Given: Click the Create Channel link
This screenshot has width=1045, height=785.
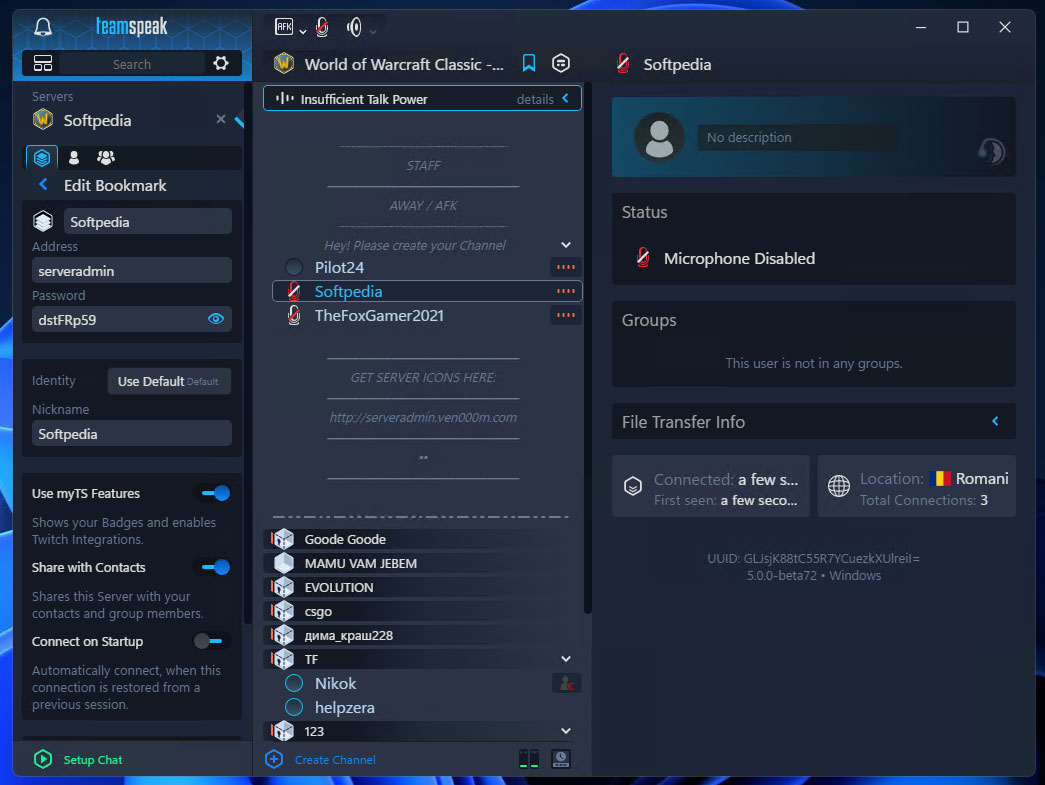Looking at the screenshot, I should pos(335,760).
